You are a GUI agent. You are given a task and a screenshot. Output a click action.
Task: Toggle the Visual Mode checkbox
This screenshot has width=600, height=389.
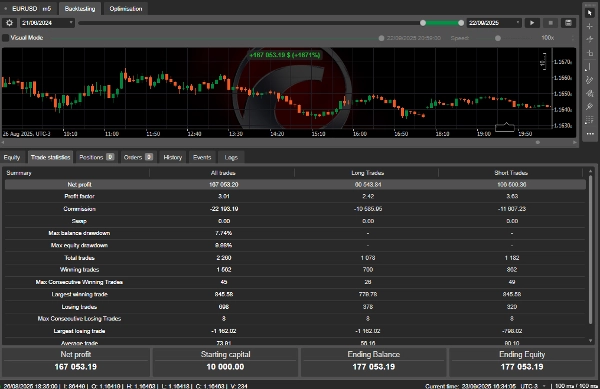(5, 38)
